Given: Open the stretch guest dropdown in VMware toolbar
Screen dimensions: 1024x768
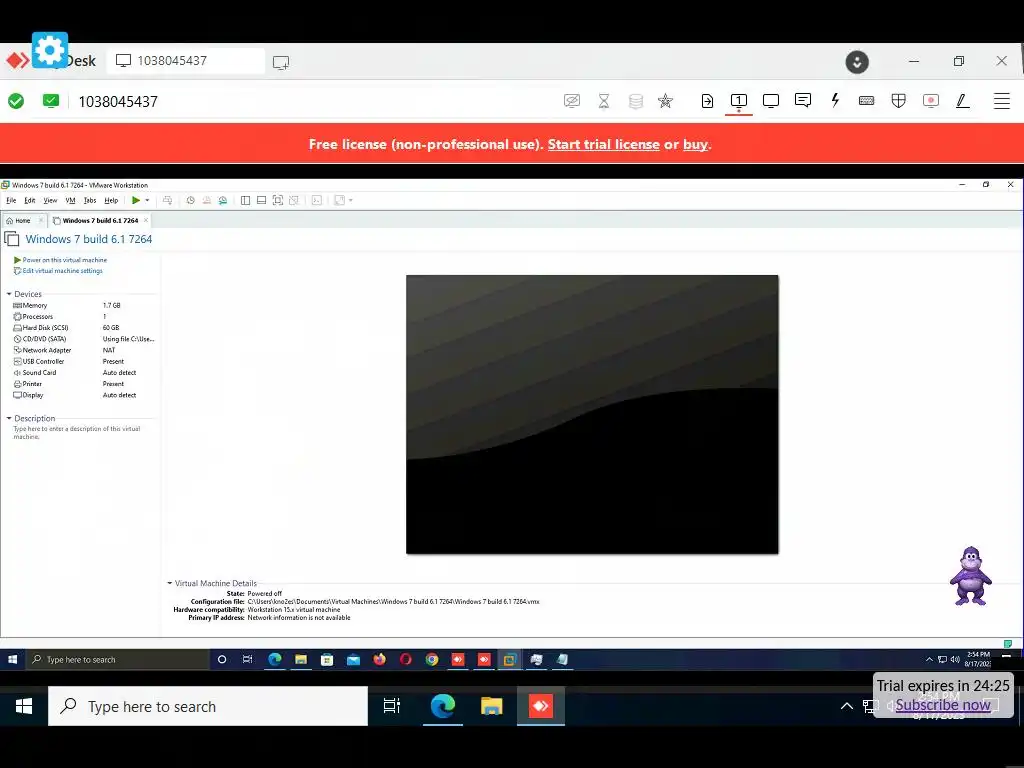Looking at the screenshot, I should (x=351, y=200).
